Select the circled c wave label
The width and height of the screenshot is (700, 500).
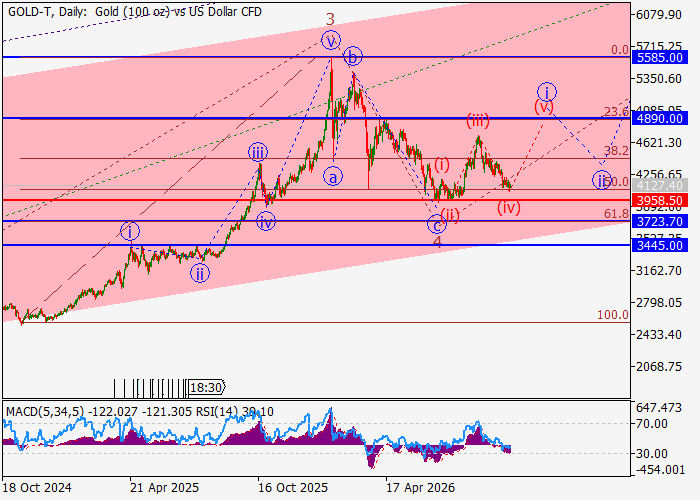click(437, 225)
